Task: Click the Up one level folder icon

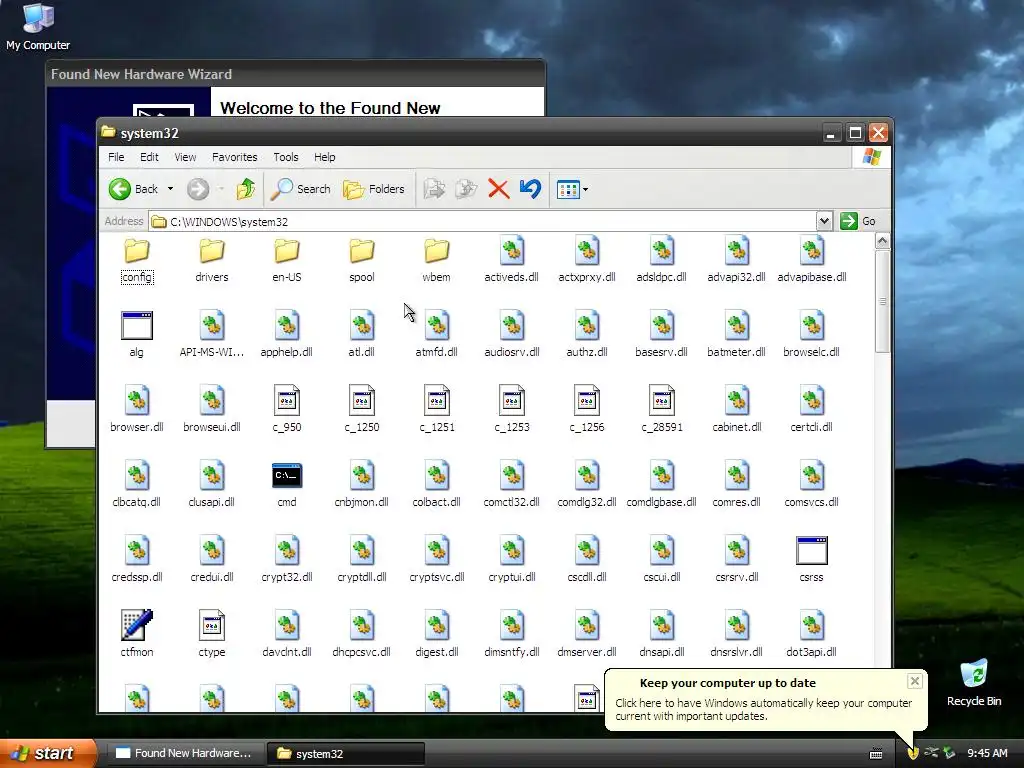Action: pyautogui.click(x=246, y=189)
